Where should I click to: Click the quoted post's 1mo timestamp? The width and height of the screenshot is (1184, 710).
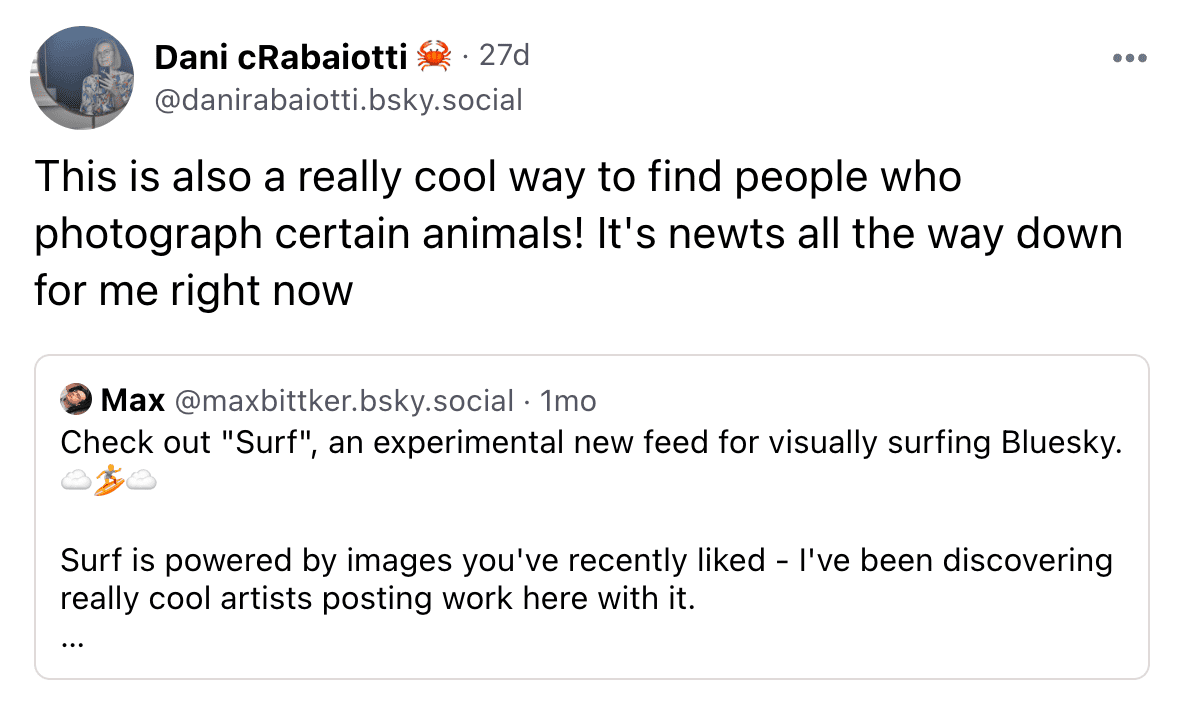pos(568,401)
